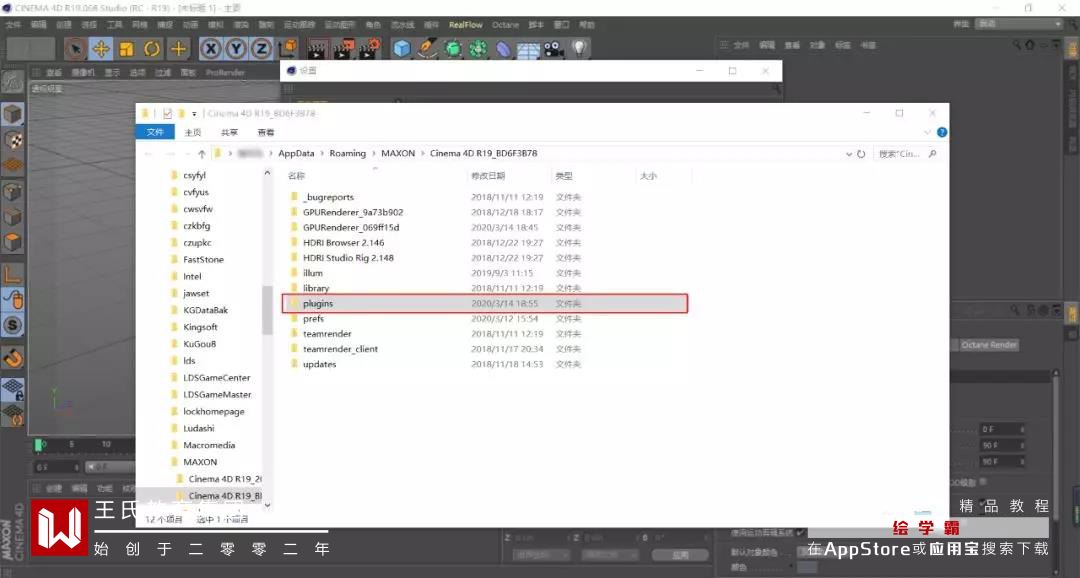
Task: Click Render to Picture Viewer icon
Action: tap(342, 48)
